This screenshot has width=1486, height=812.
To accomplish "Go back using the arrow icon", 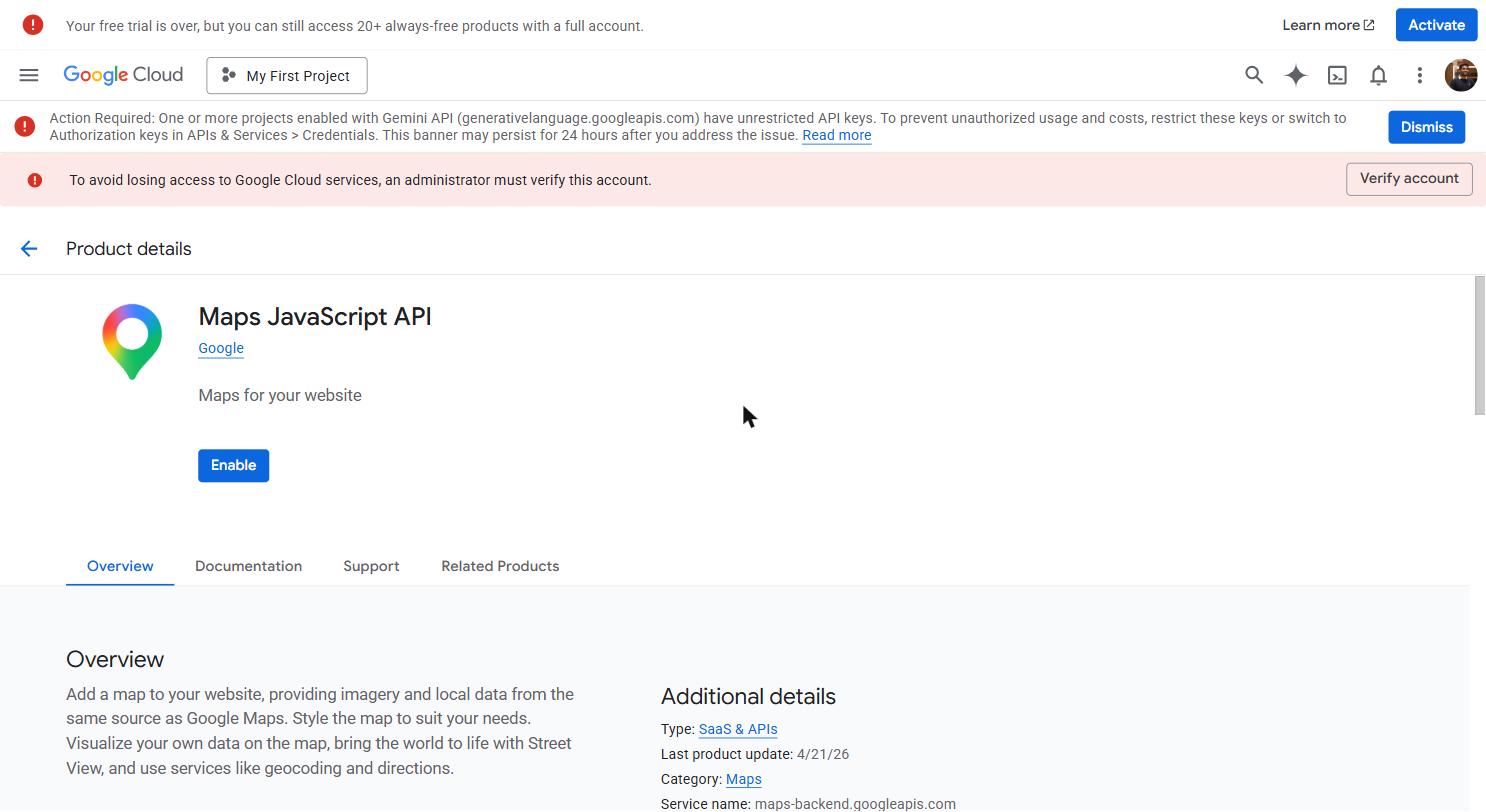I will click(x=29, y=249).
